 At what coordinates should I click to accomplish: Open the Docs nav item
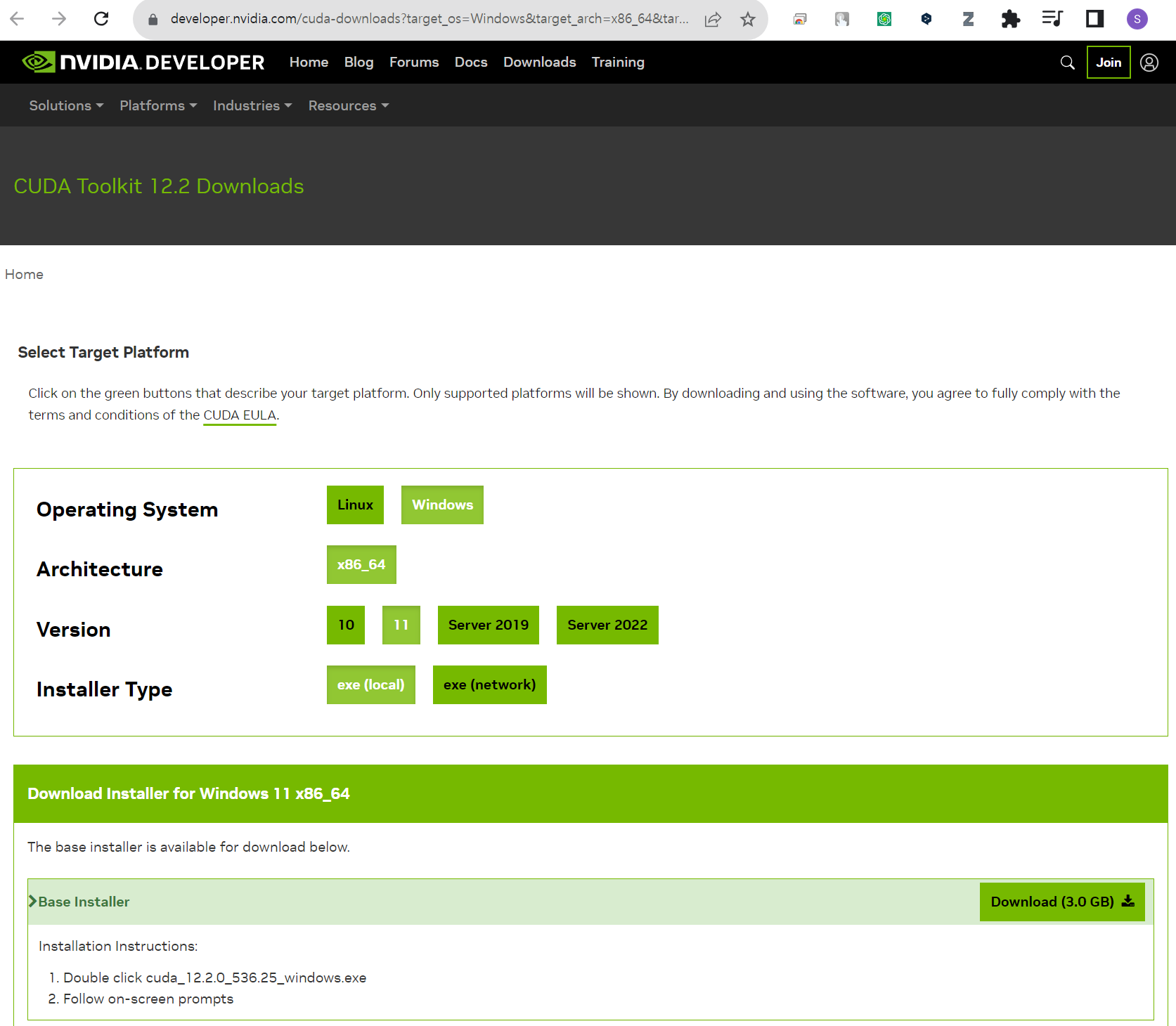[471, 63]
